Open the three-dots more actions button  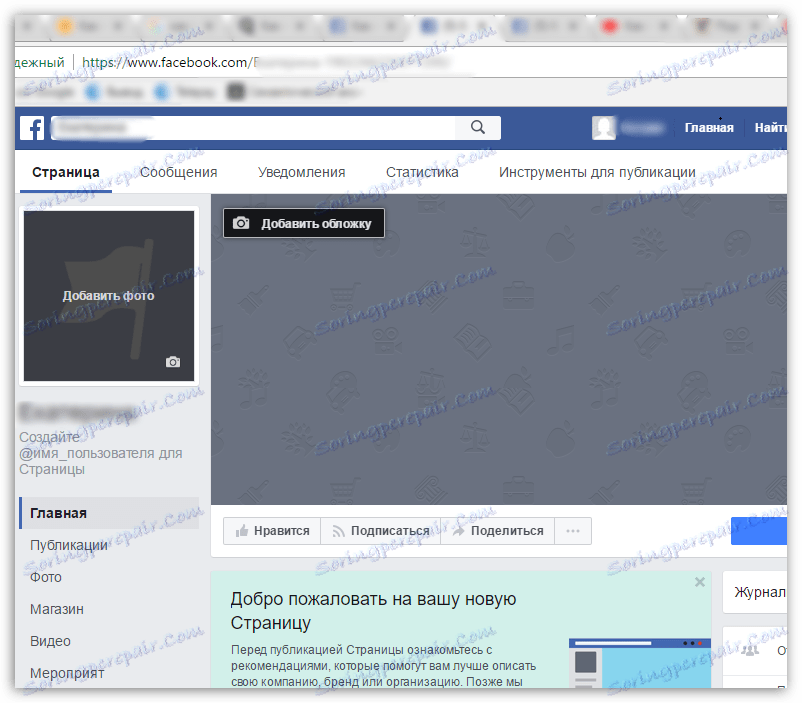[573, 531]
